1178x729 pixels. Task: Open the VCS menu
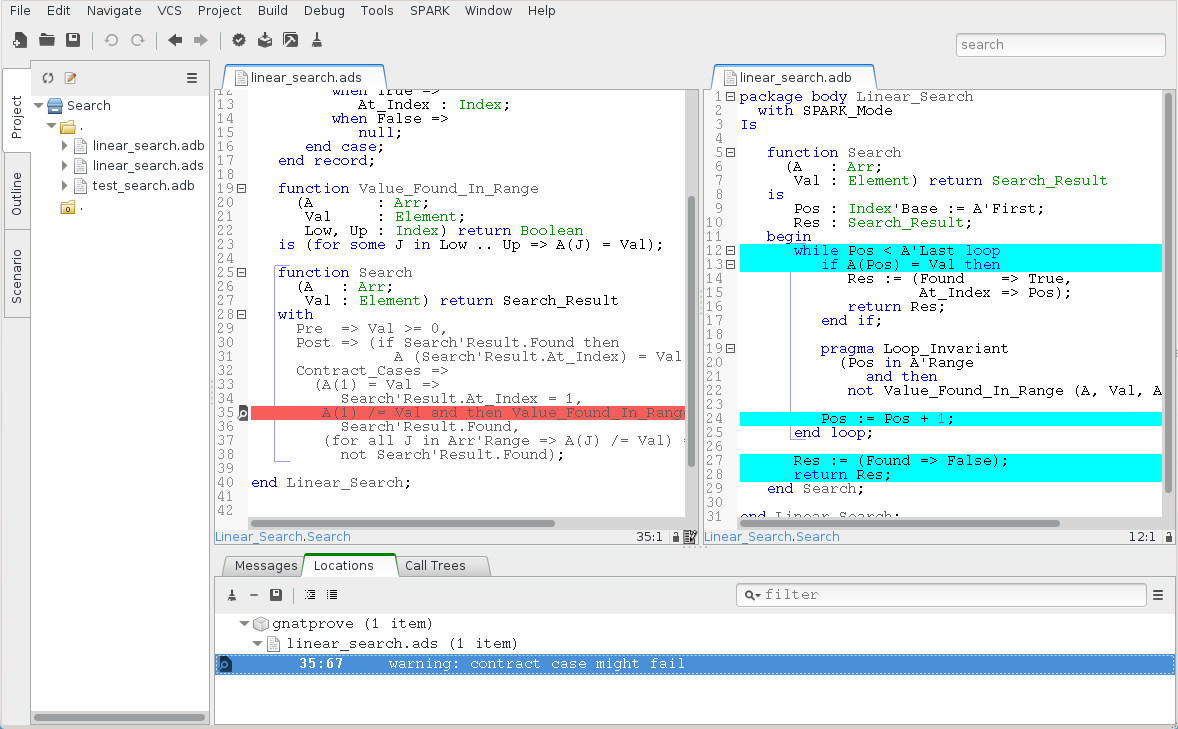(x=169, y=11)
